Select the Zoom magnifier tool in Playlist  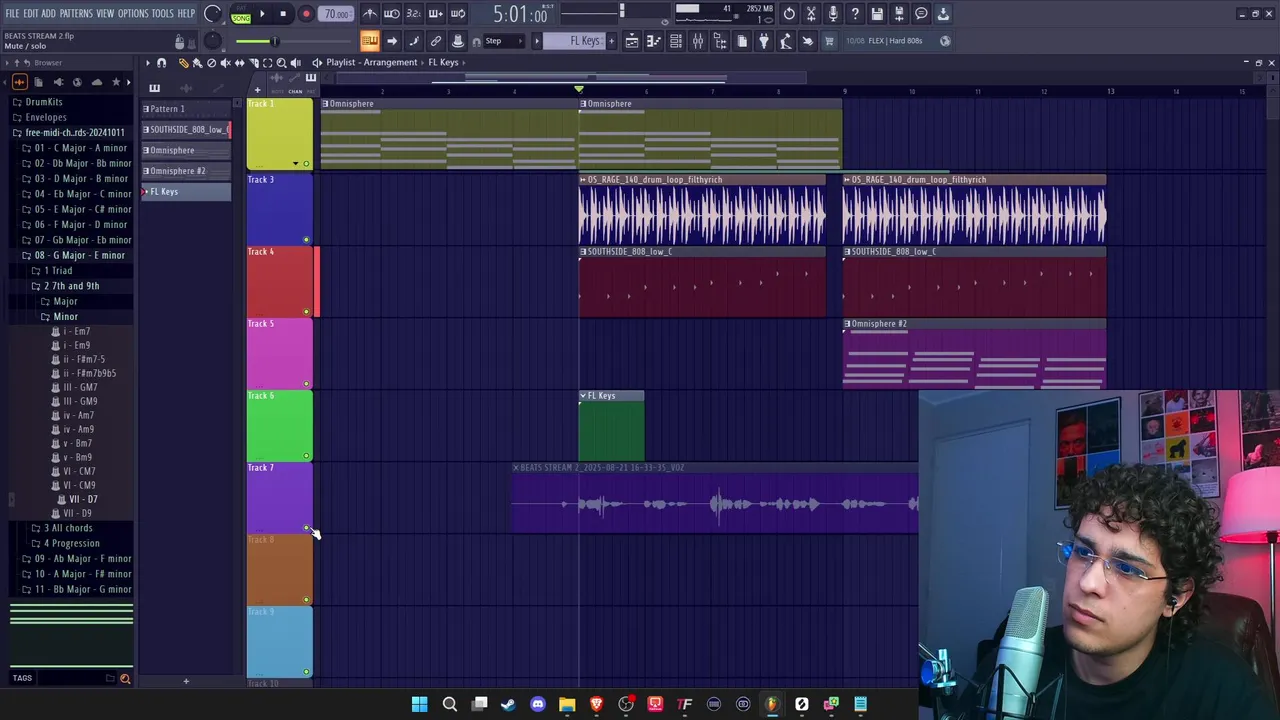click(x=282, y=63)
